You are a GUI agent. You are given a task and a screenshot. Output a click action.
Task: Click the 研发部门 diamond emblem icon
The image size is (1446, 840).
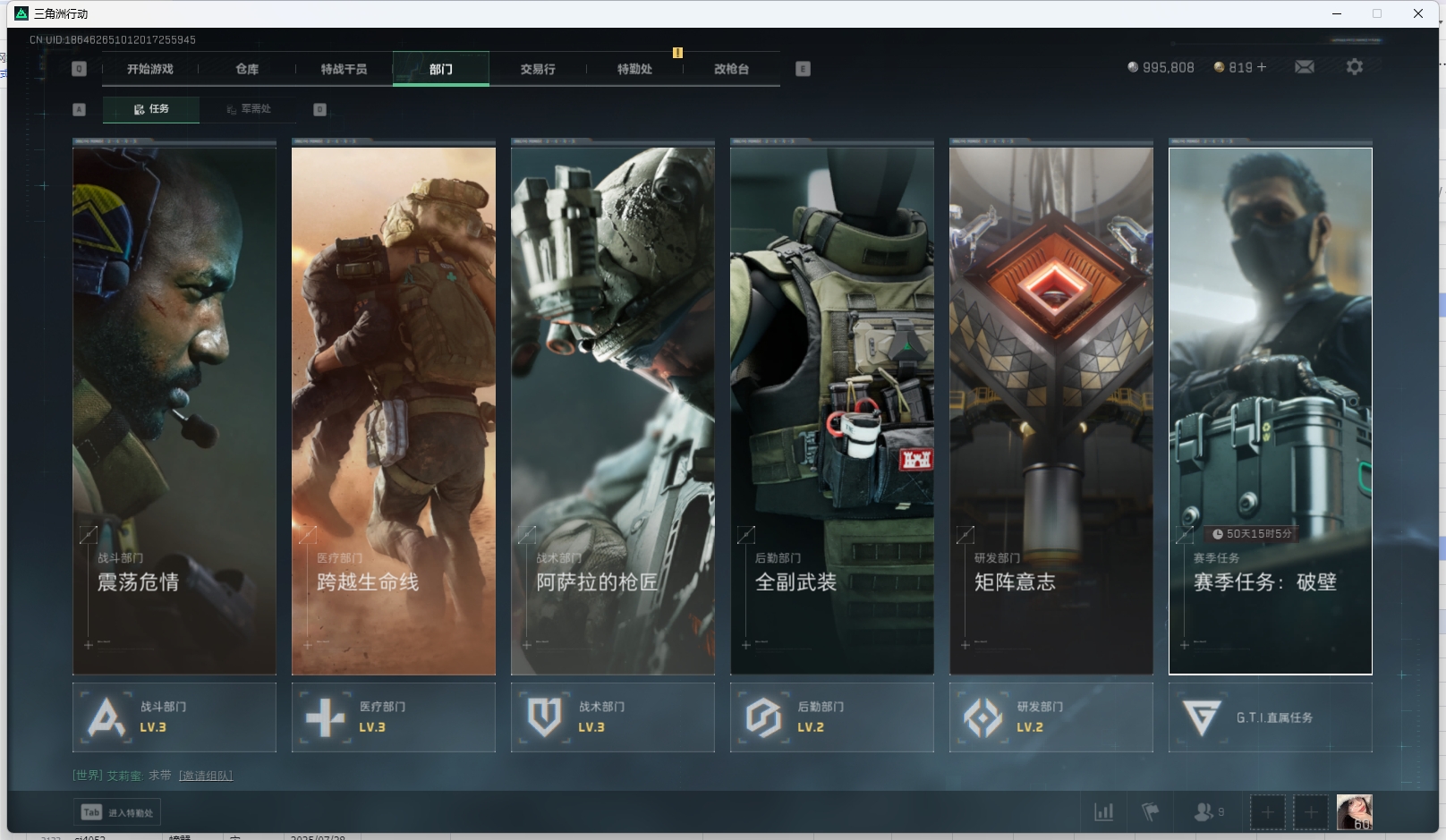tap(982, 717)
